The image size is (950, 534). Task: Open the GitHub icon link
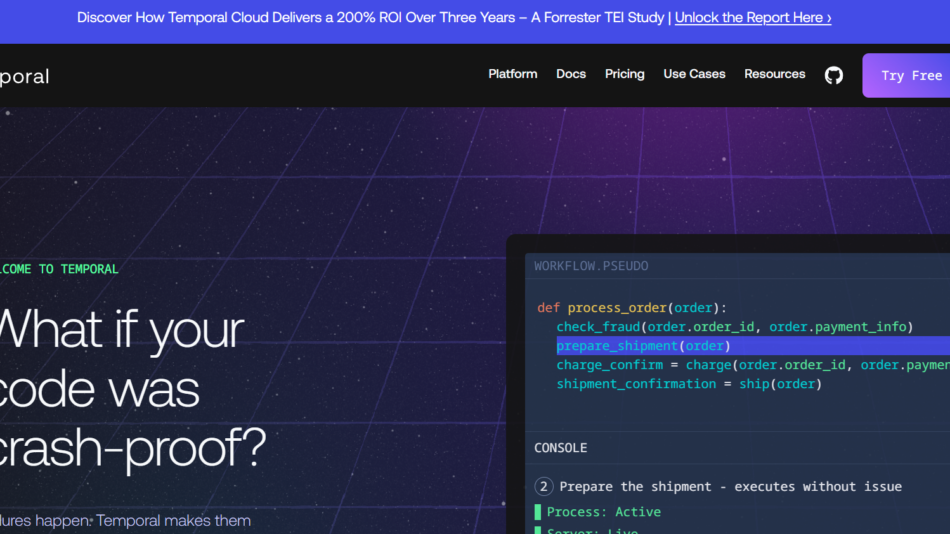(x=833, y=75)
